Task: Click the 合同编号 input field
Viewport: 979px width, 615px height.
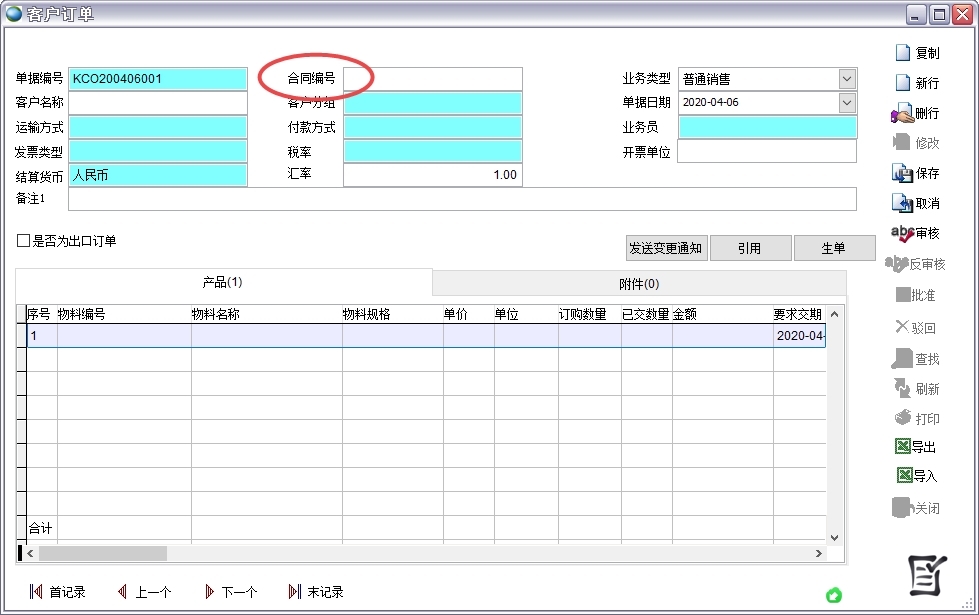Action: (x=432, y=79)
